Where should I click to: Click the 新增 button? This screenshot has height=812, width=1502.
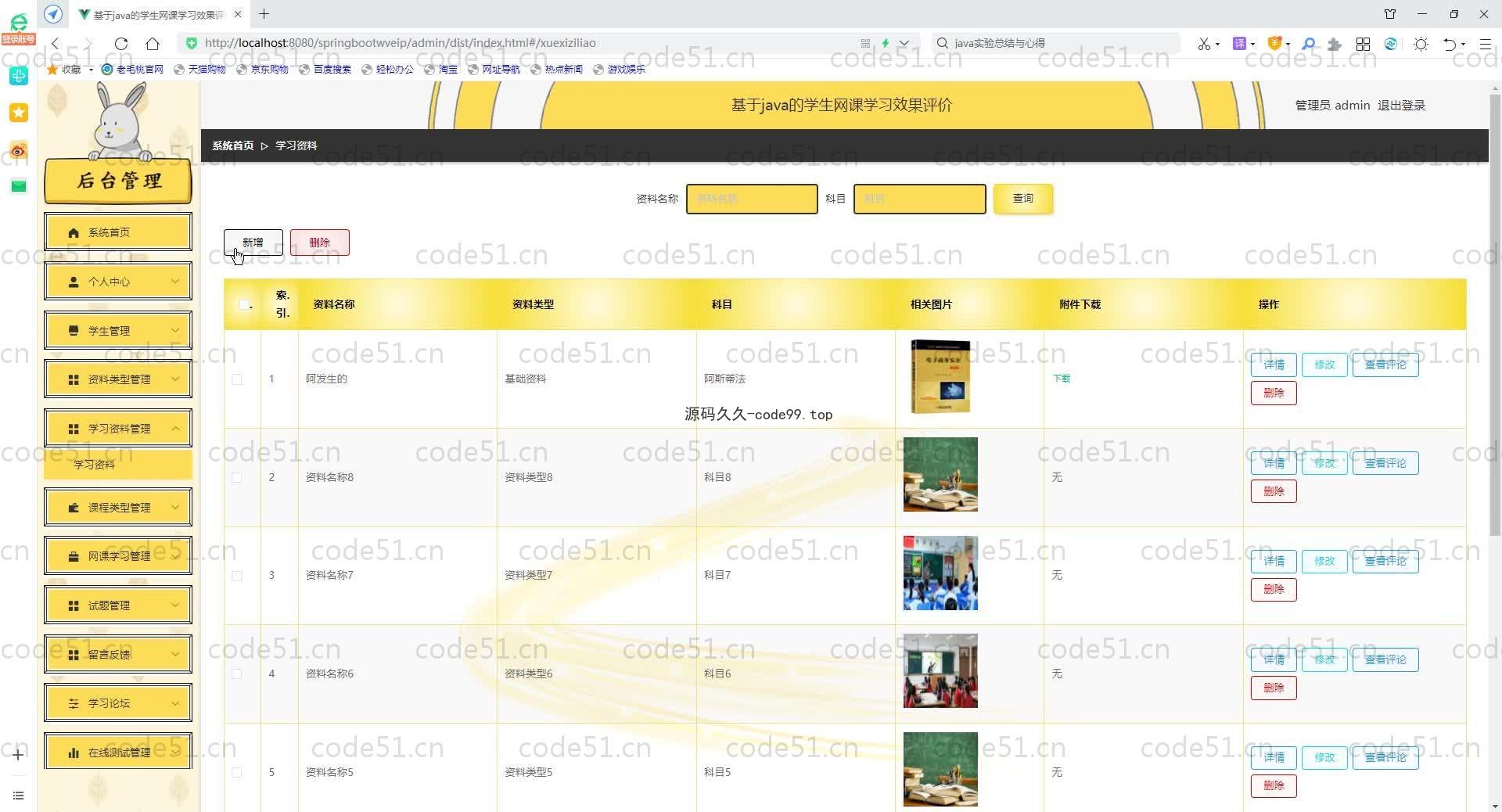[x=253, y=243]
